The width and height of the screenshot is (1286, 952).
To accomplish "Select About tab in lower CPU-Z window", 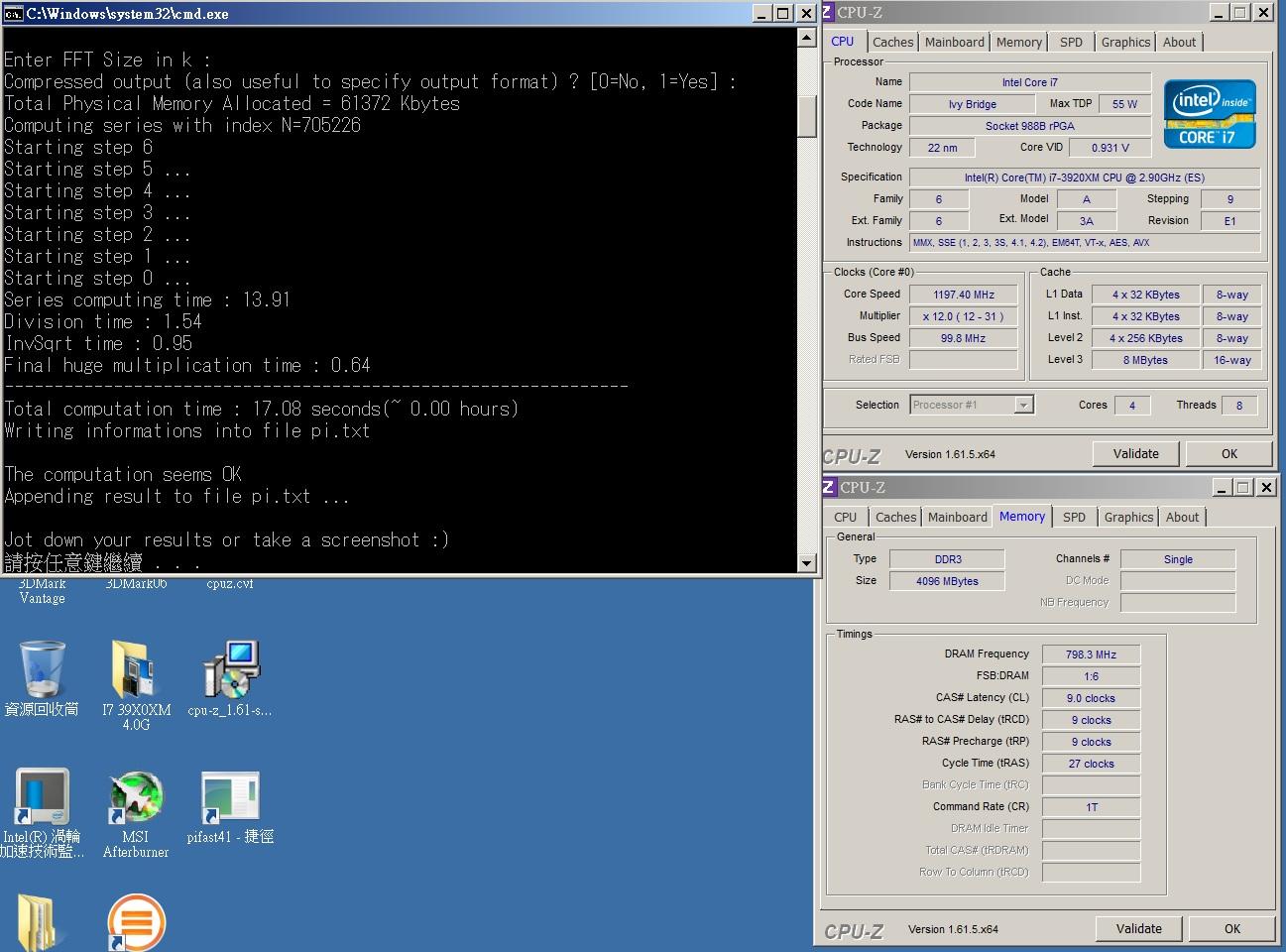I will [x=1182, y=517].
